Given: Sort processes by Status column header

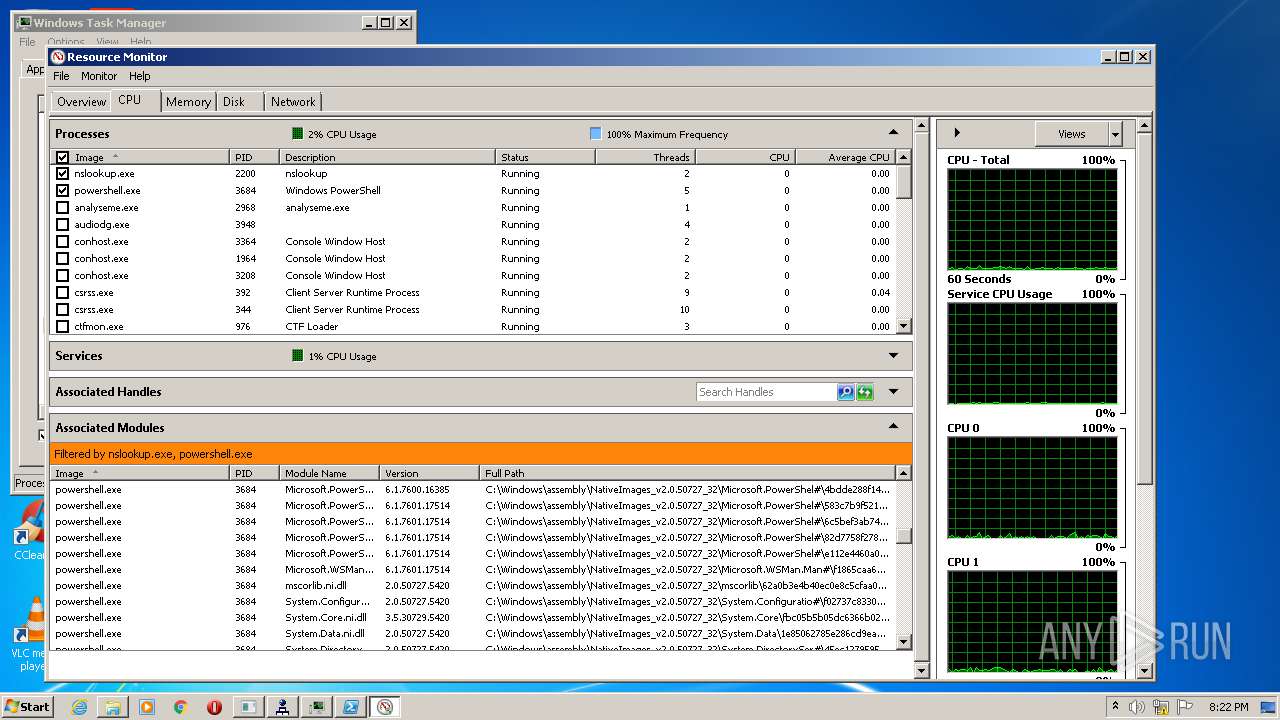Looking at the screenshot, I should pos(545,157).
